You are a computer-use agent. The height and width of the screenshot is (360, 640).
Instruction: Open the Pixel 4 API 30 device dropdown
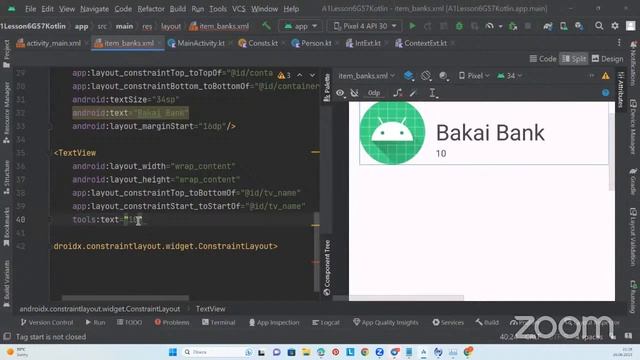point(364,26)
